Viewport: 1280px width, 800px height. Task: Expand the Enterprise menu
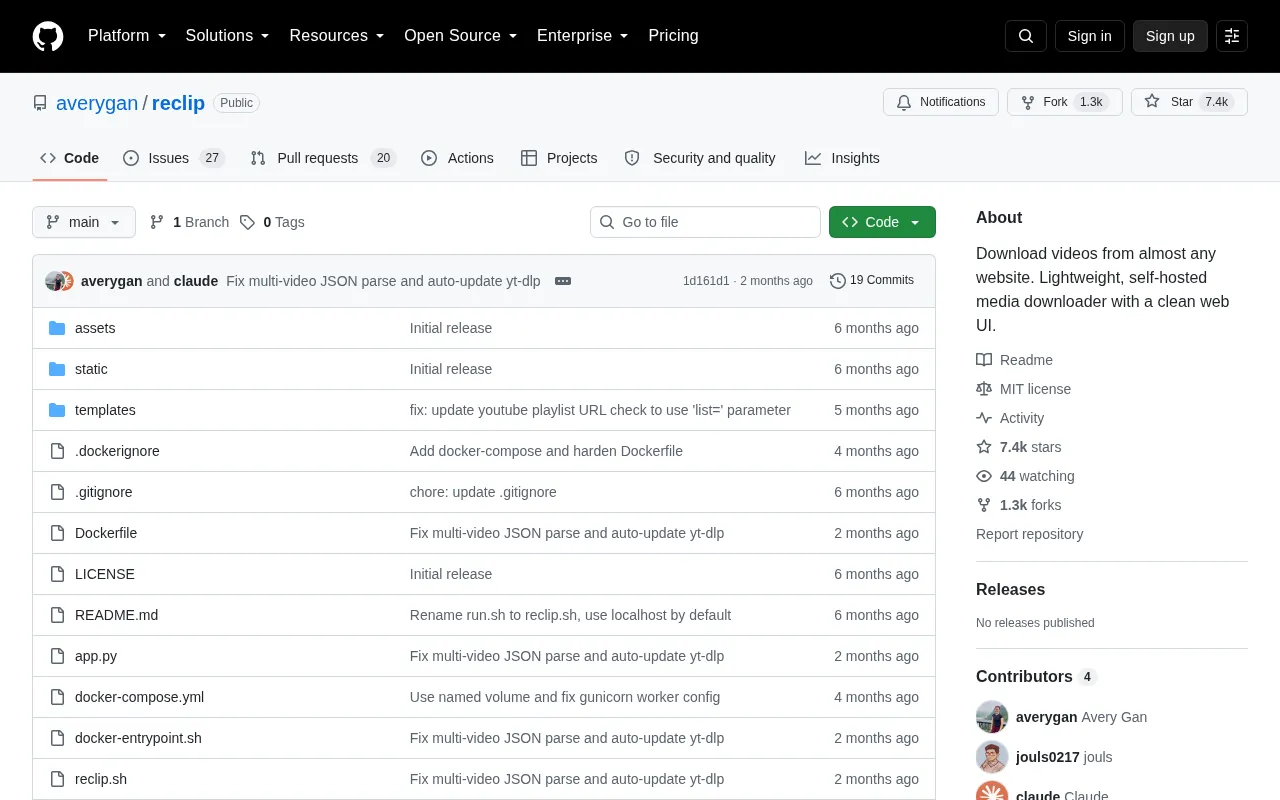click(583, 36)
